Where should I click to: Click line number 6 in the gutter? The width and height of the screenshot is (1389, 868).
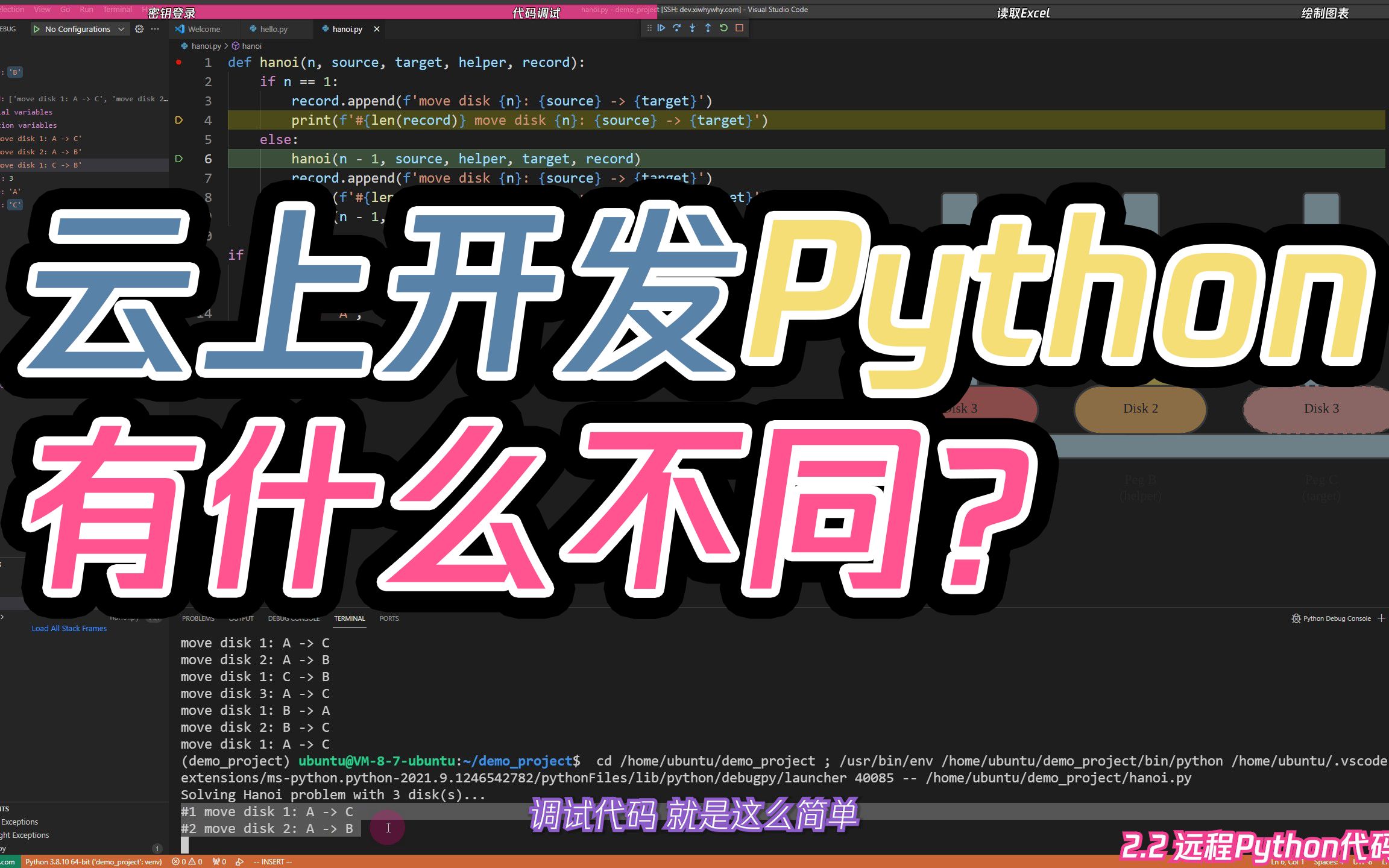coord(208,159)
